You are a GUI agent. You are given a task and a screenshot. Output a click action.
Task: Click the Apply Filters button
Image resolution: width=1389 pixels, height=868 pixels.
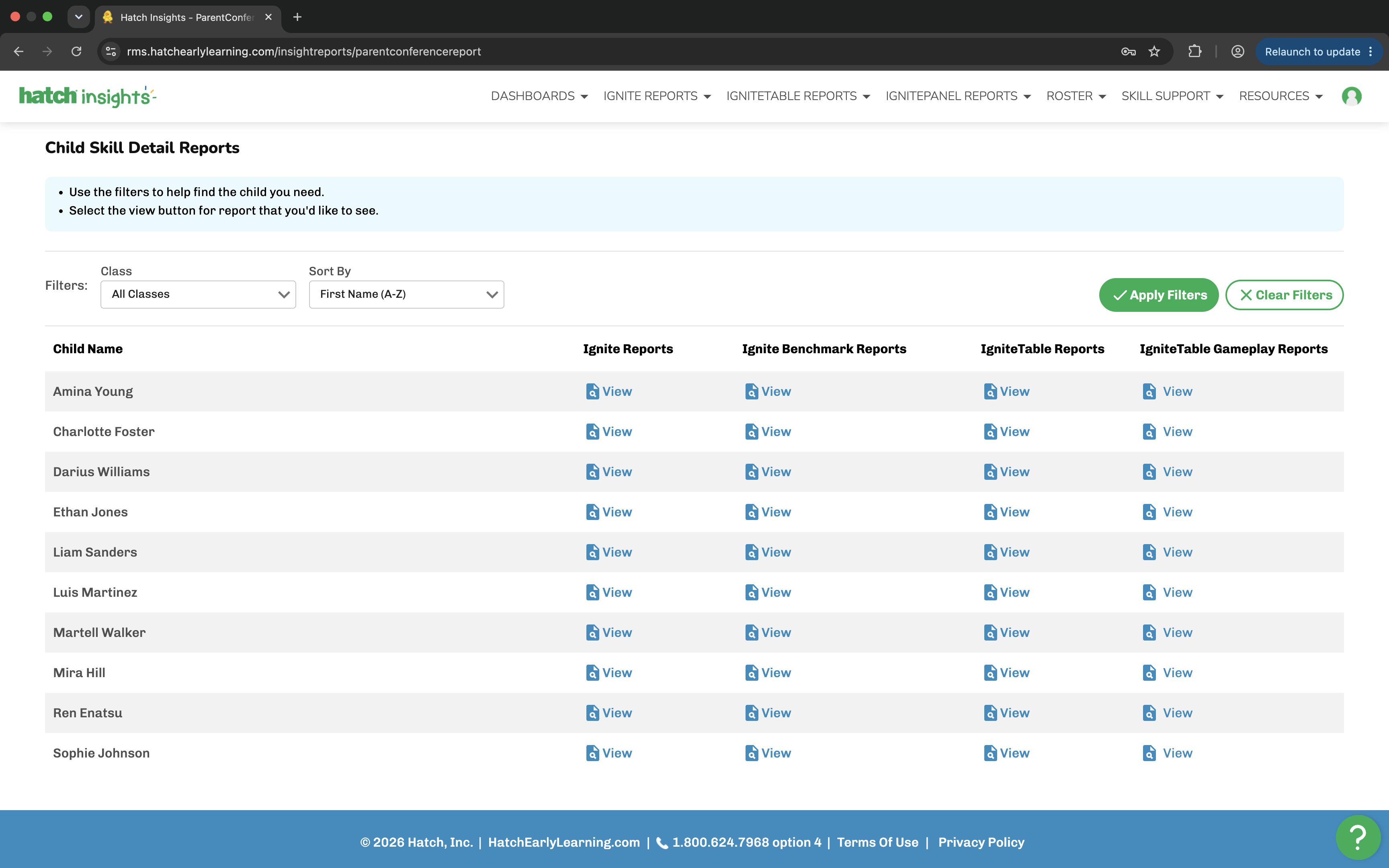[x=1158, y=295]
